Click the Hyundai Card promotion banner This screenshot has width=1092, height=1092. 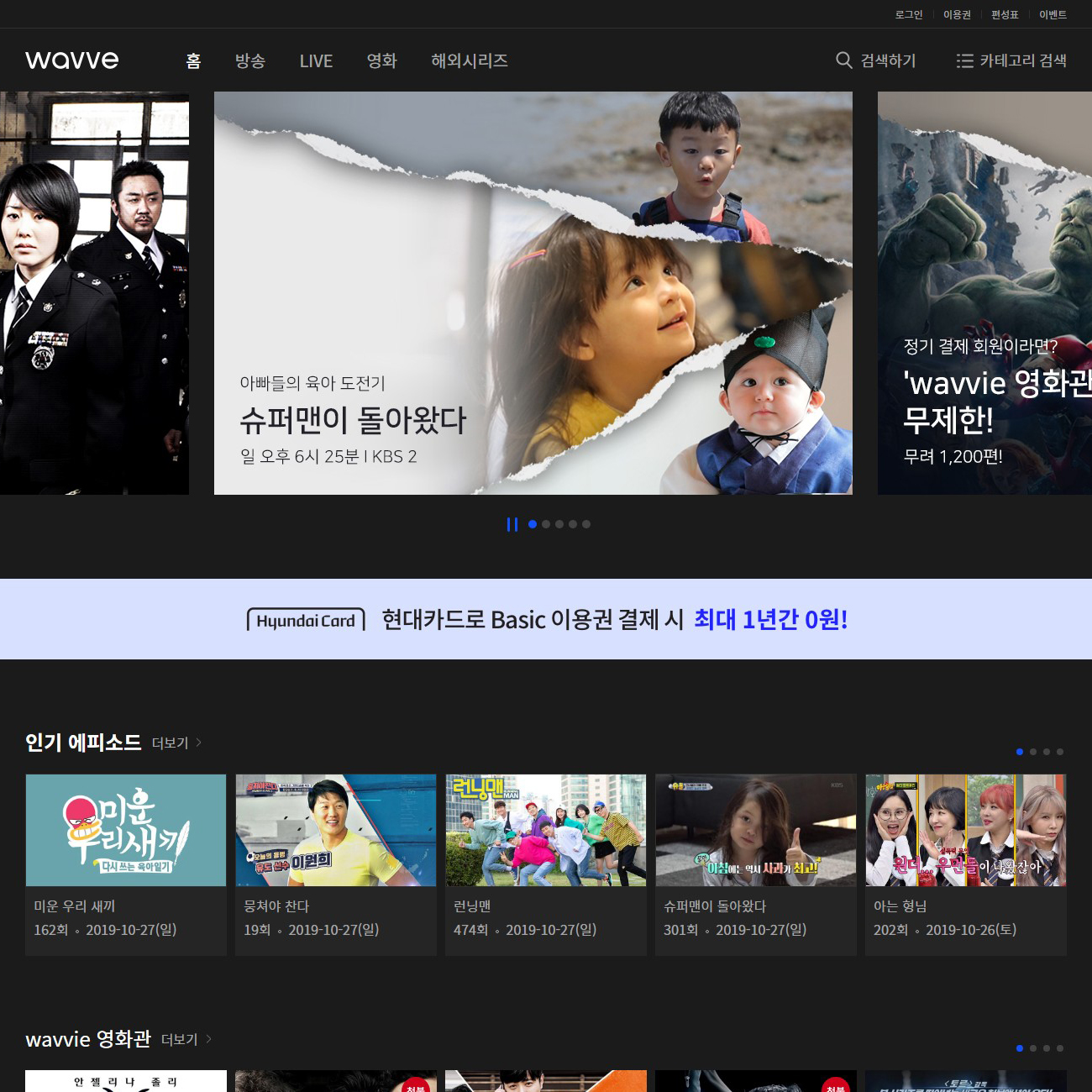click(x=546, y=619)
